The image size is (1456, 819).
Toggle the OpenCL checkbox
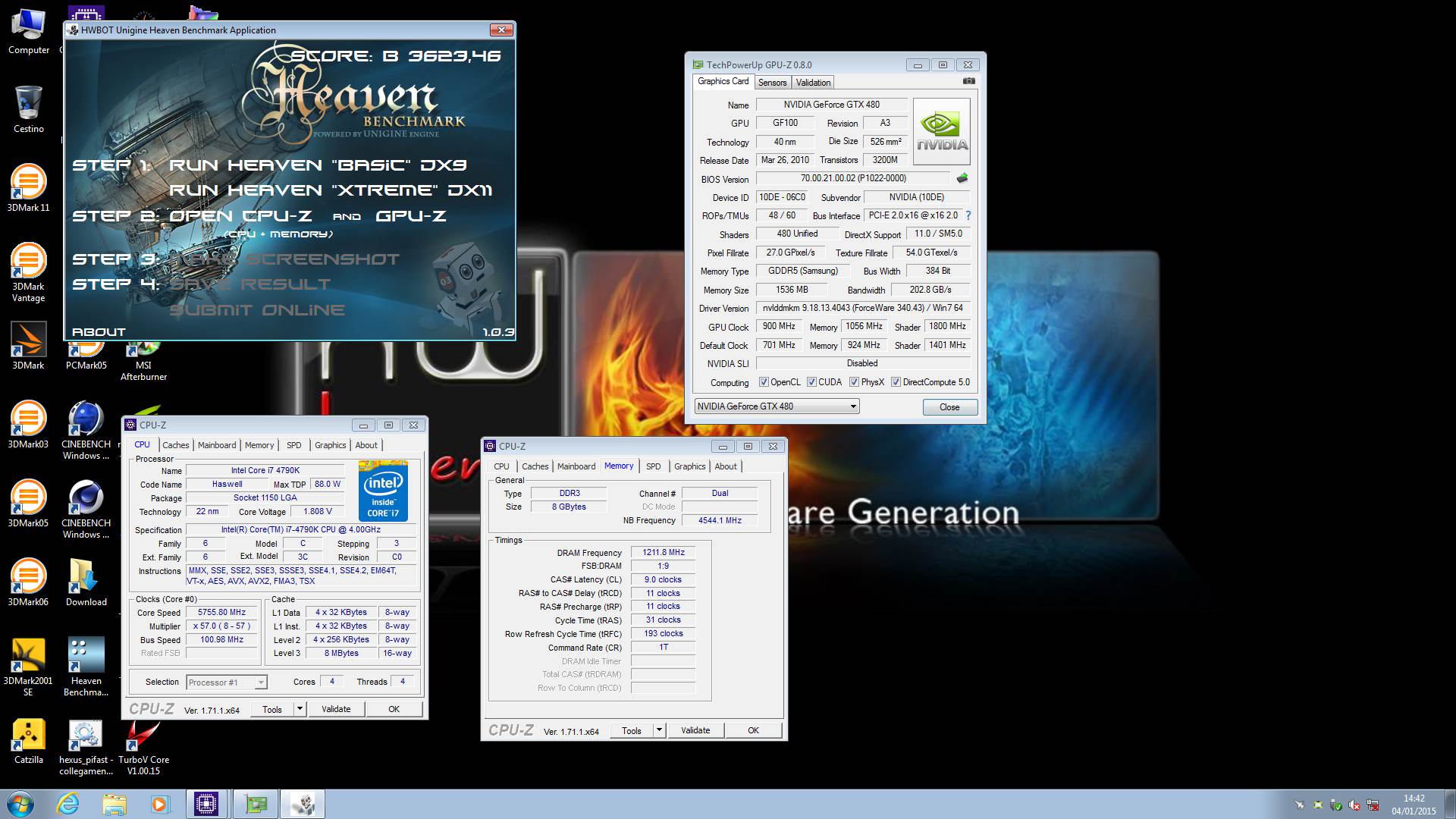(764, 382)
